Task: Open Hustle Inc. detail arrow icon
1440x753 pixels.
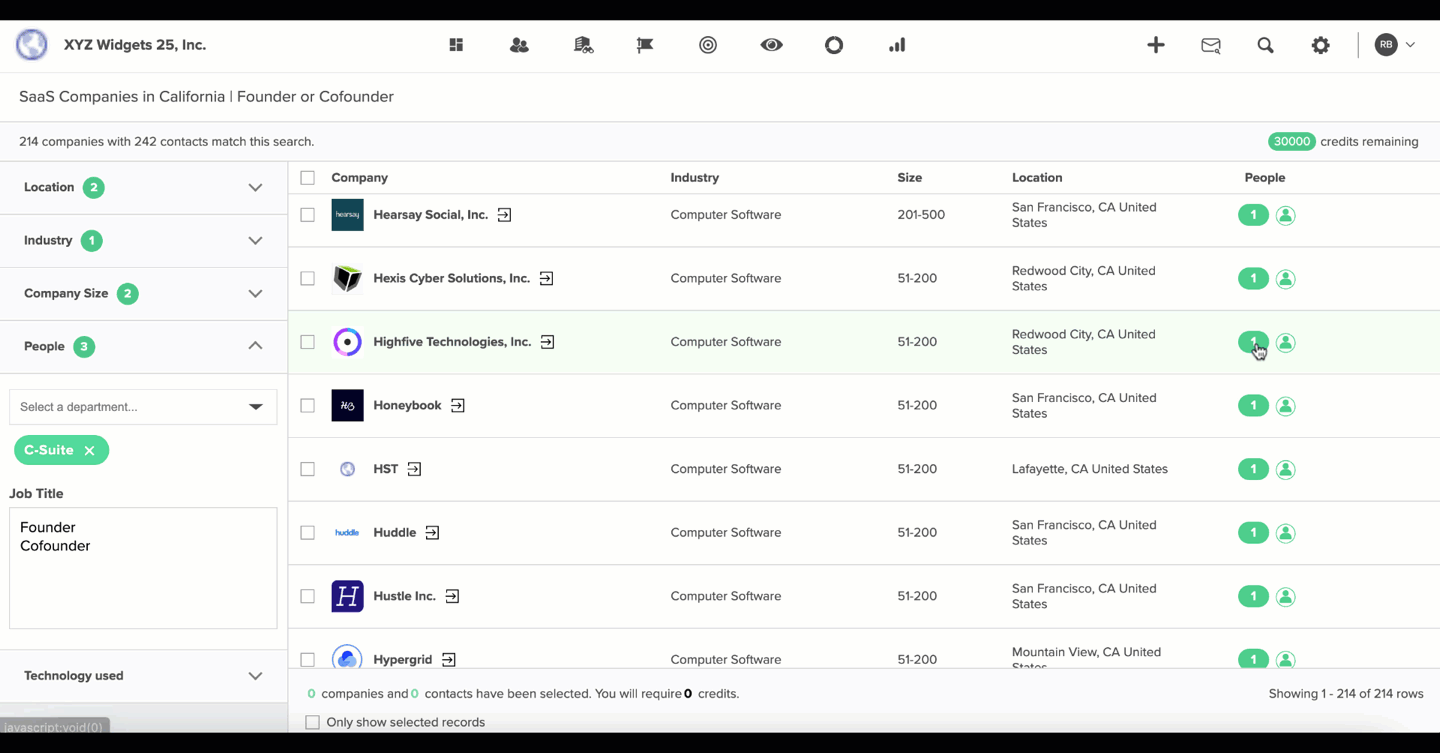Action: (x=452, y=596)
